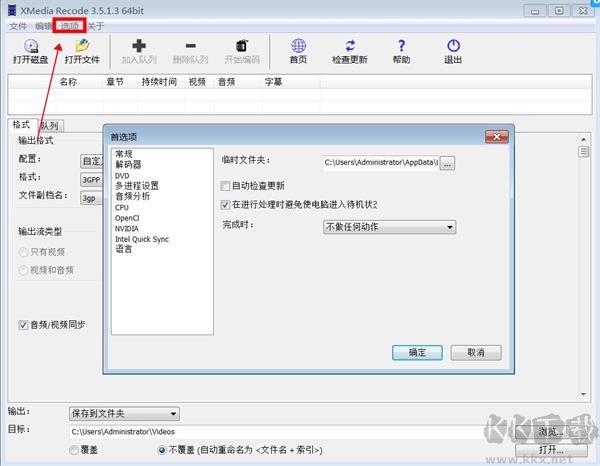Viewport: 600px width, 466px height.
Task: Click the Open Disc (打开磁盘) toolbar icon
Action: [x=31, y=47]
